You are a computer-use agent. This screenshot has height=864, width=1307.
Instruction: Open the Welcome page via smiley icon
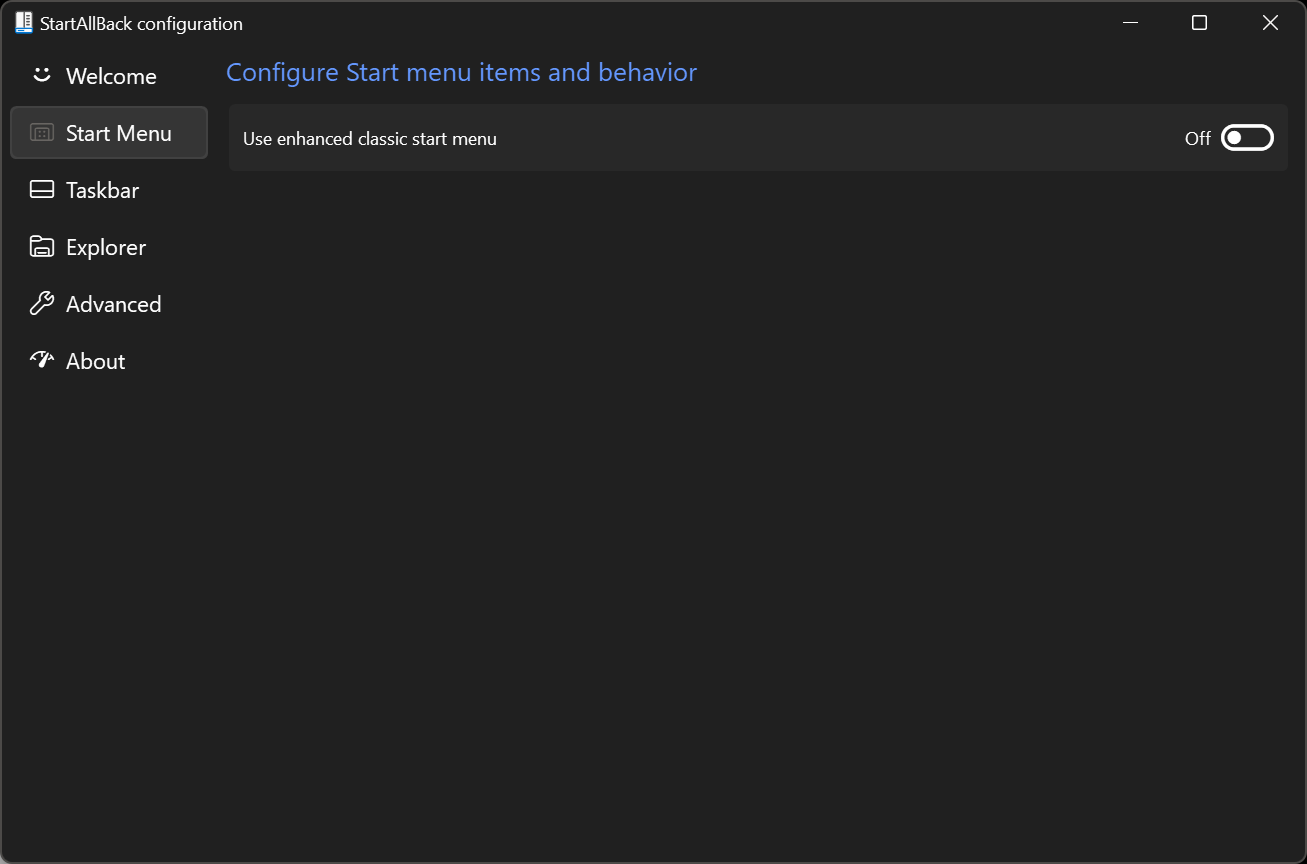click(41, 75)
